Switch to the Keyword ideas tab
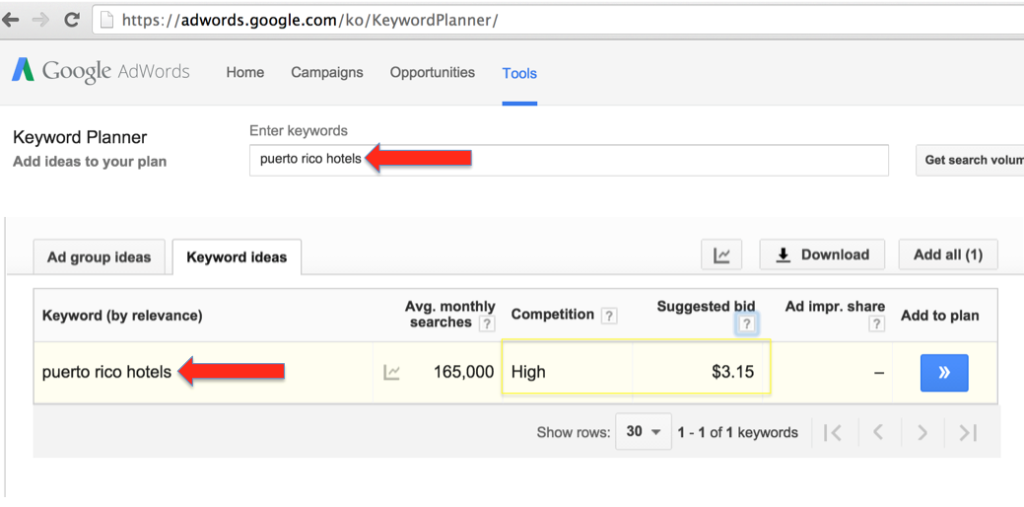1024x507 pixels. [236, 257]
